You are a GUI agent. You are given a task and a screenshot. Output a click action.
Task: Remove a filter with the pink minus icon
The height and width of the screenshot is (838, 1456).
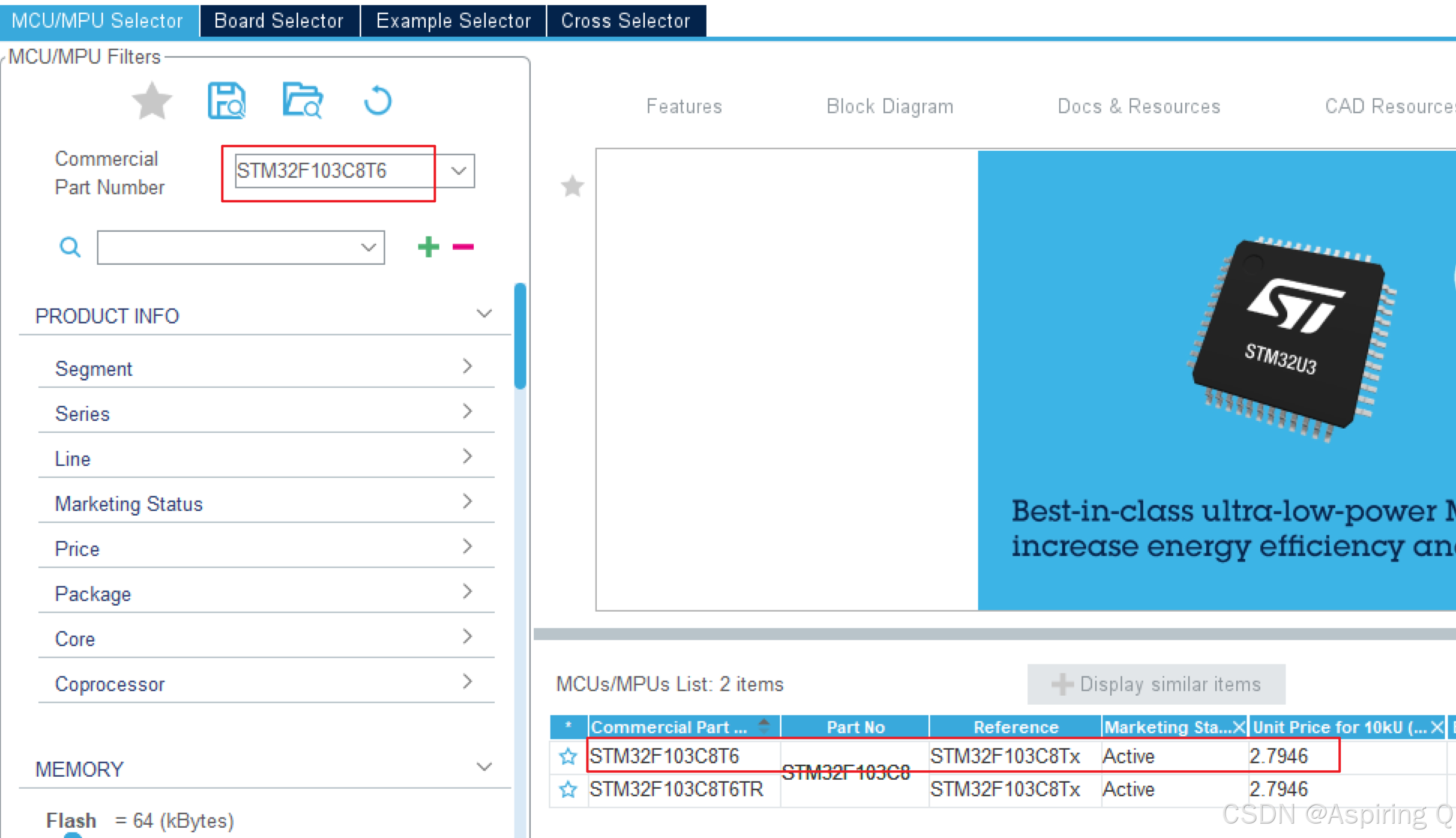point(463,247)
